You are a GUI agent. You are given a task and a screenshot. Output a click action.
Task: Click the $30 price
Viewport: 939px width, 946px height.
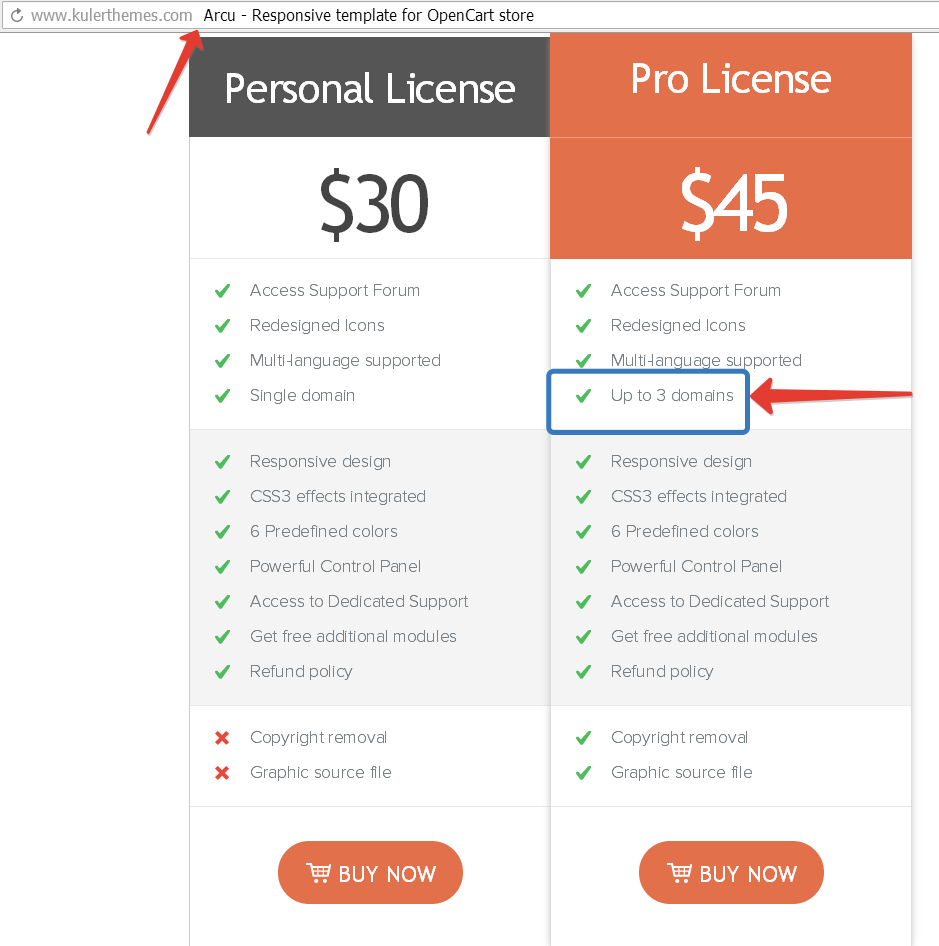tap(374, 203)
